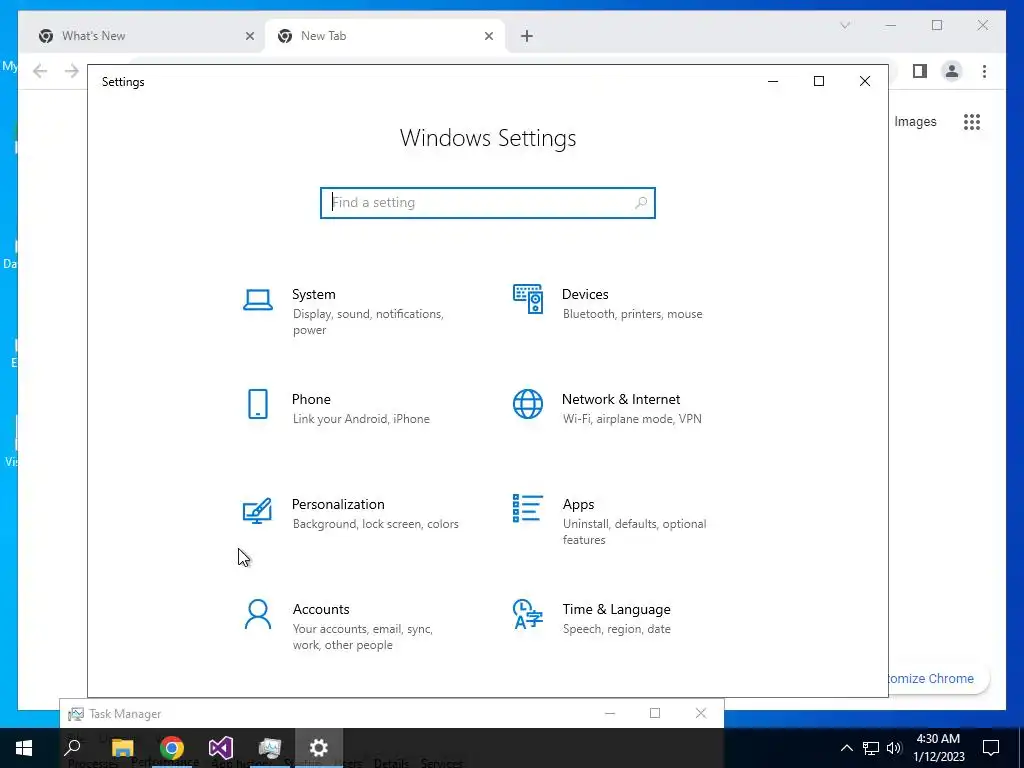1024x768 pixels.
Task: Click the 4:30 AM clock in taskbar
Action: click(938, 739)
